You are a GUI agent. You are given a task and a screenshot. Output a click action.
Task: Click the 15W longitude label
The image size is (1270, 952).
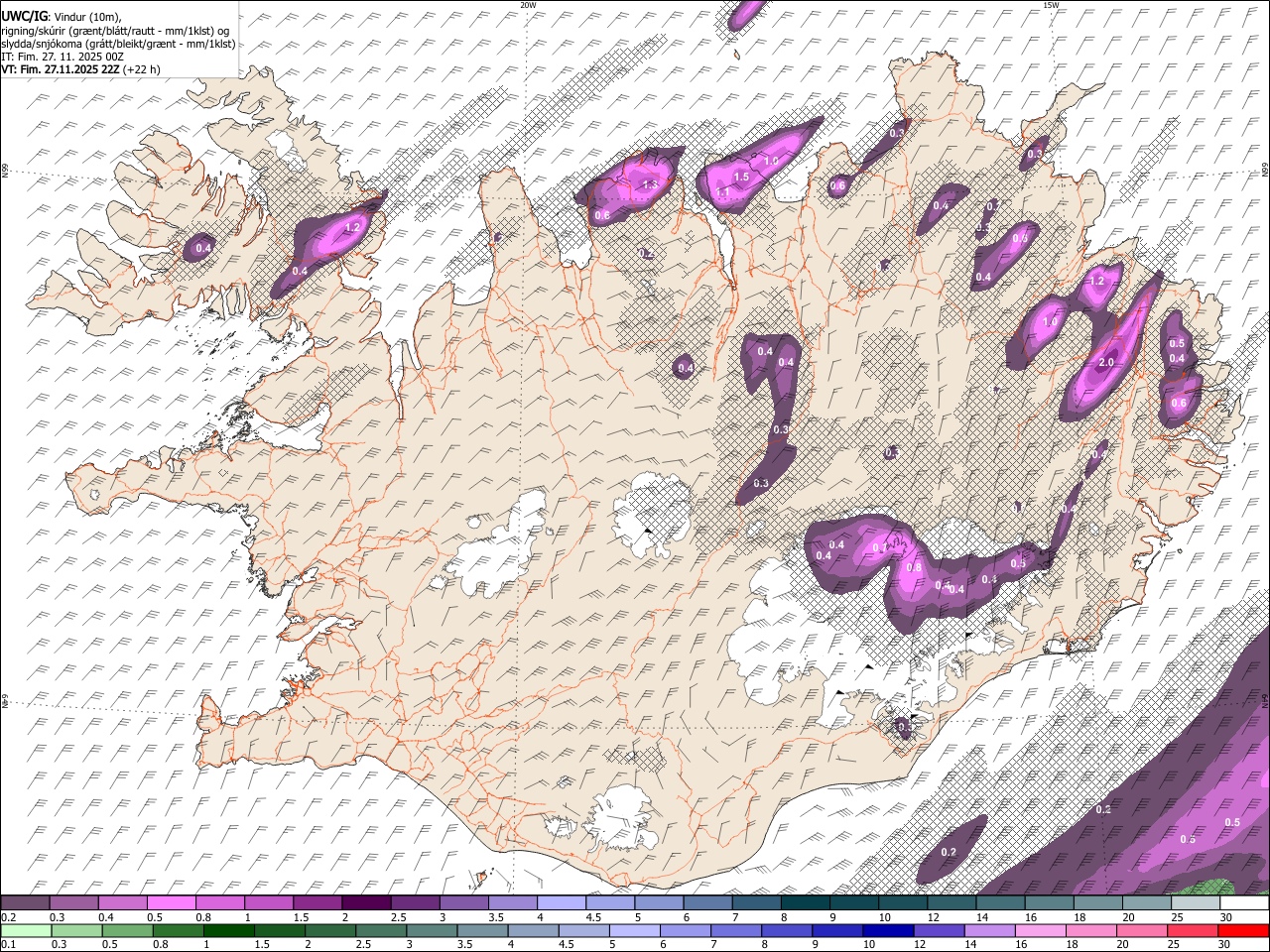[1051, 5]
